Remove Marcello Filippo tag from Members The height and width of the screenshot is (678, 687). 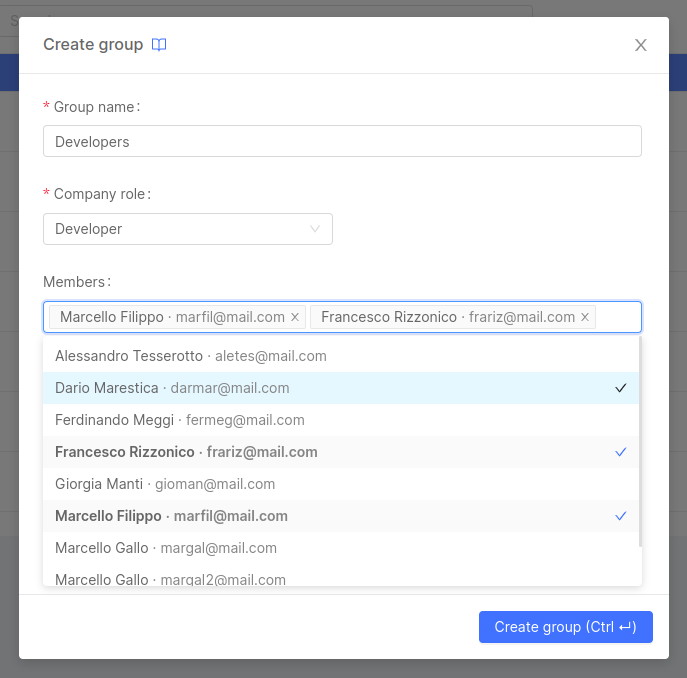295,317
